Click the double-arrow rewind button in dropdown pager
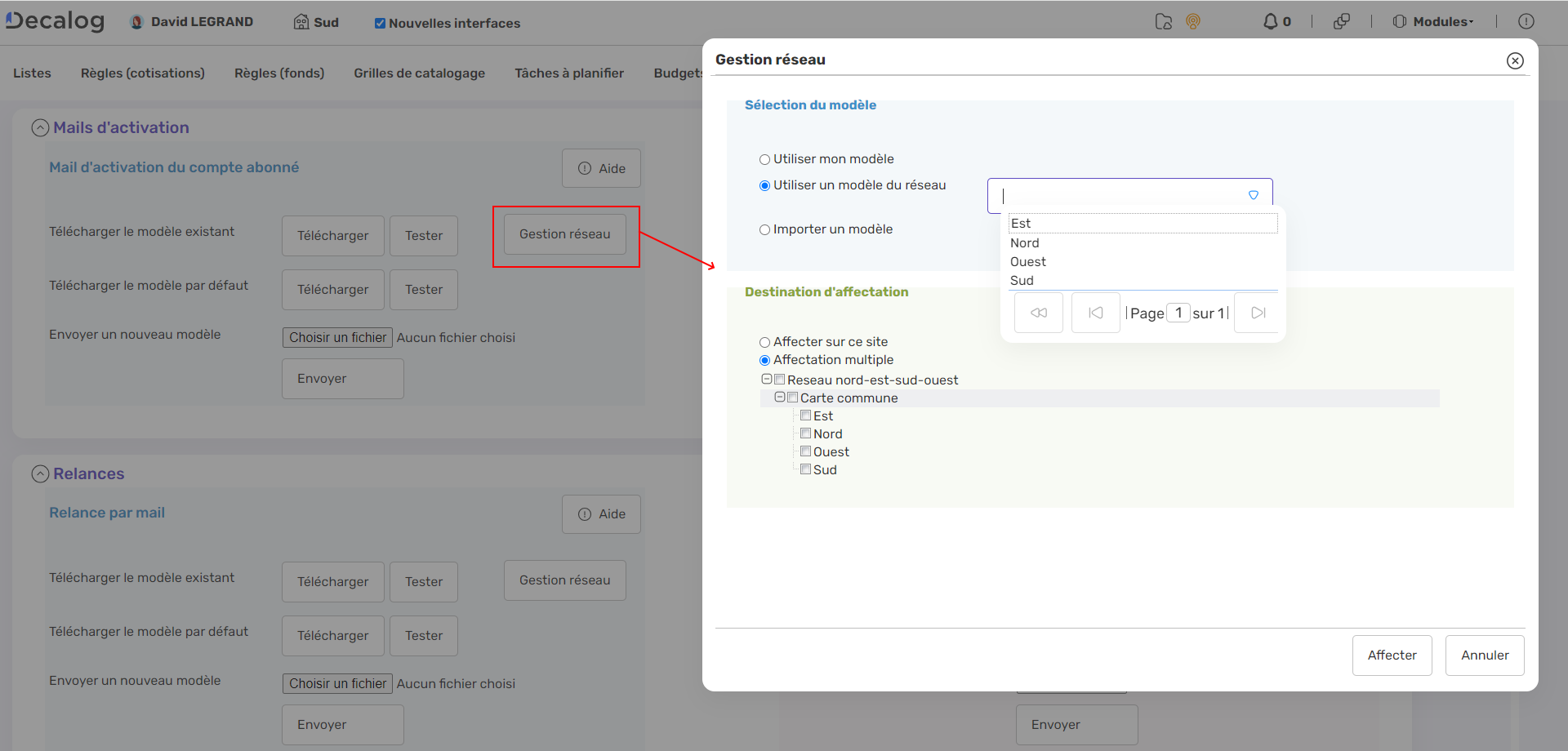1568x751 pixels. 1038,313
